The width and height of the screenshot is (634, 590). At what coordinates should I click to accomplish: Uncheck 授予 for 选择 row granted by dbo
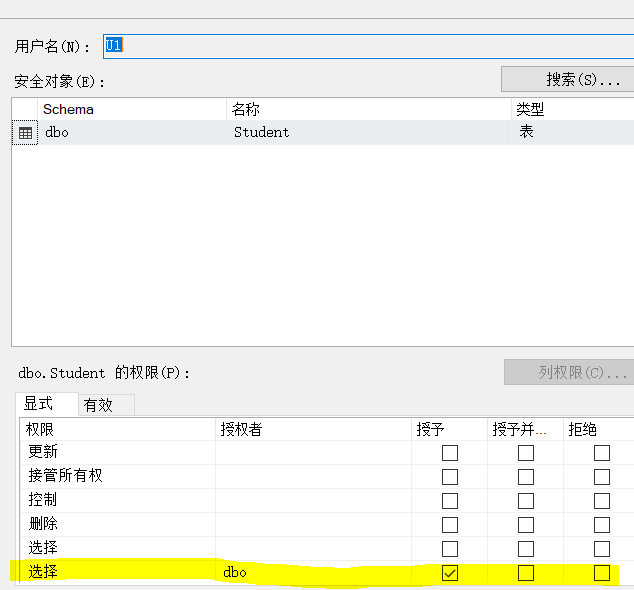point(450,573)
